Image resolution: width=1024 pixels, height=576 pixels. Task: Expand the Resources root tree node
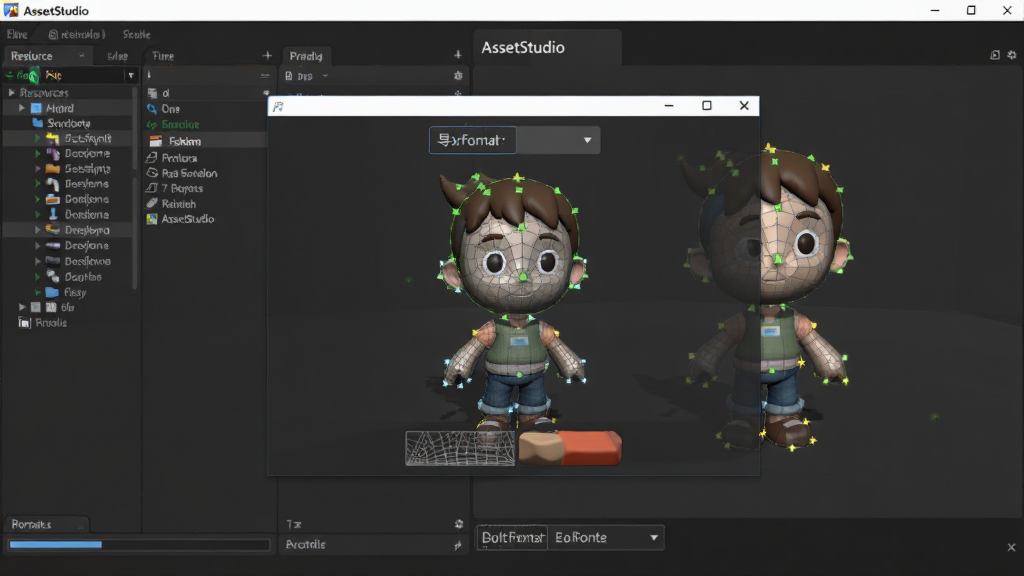[x=11, y=93]
